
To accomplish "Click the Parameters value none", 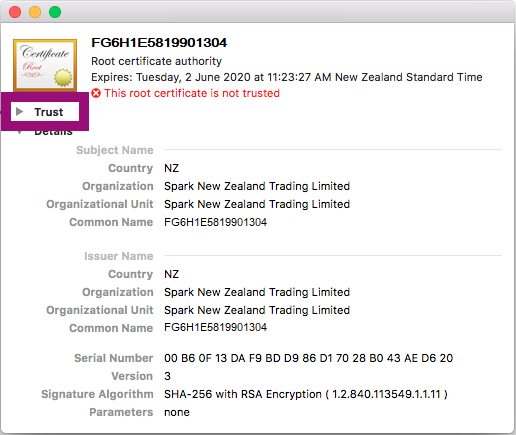I will click(177, 412).
